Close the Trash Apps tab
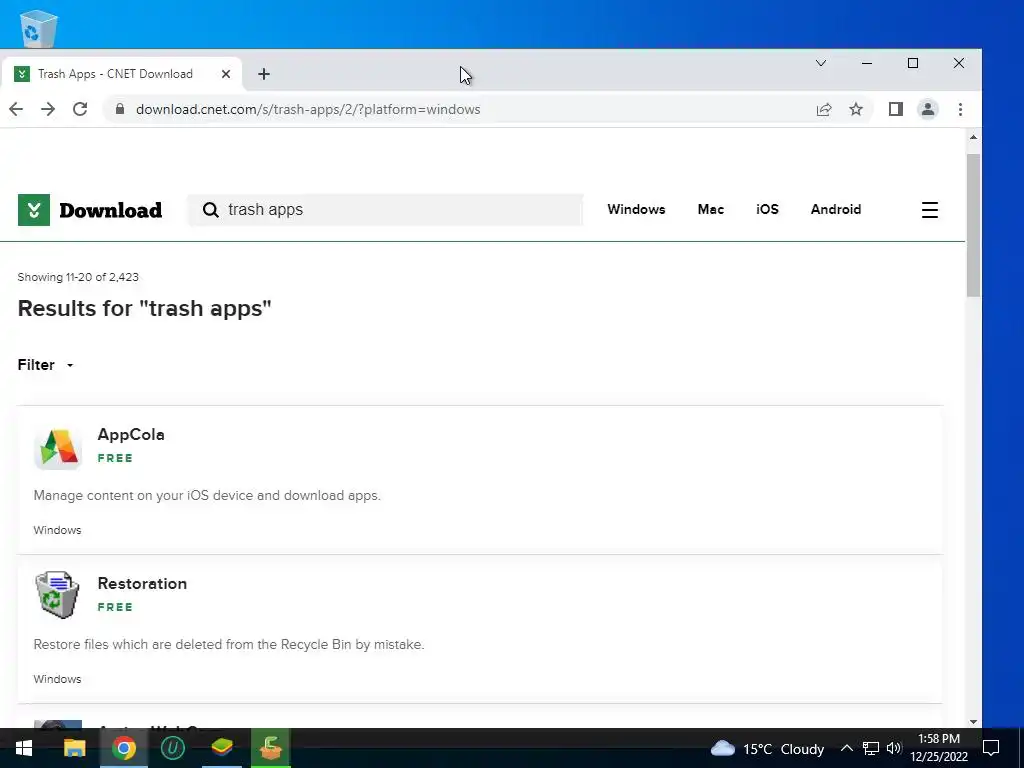1024x768 pixels. [x=226, y=74]
